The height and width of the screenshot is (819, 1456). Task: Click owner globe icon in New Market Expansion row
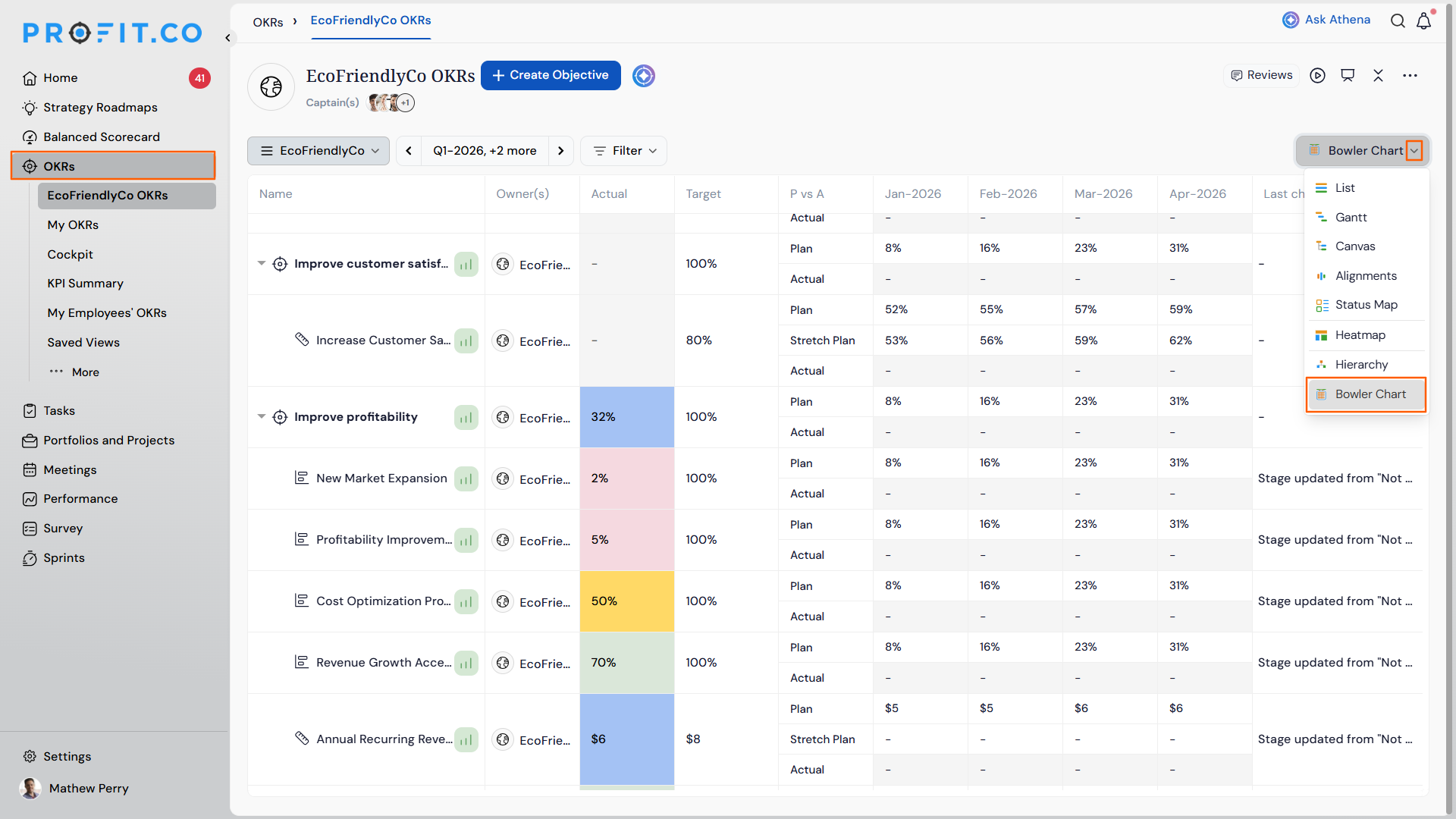tap(503, 479)
